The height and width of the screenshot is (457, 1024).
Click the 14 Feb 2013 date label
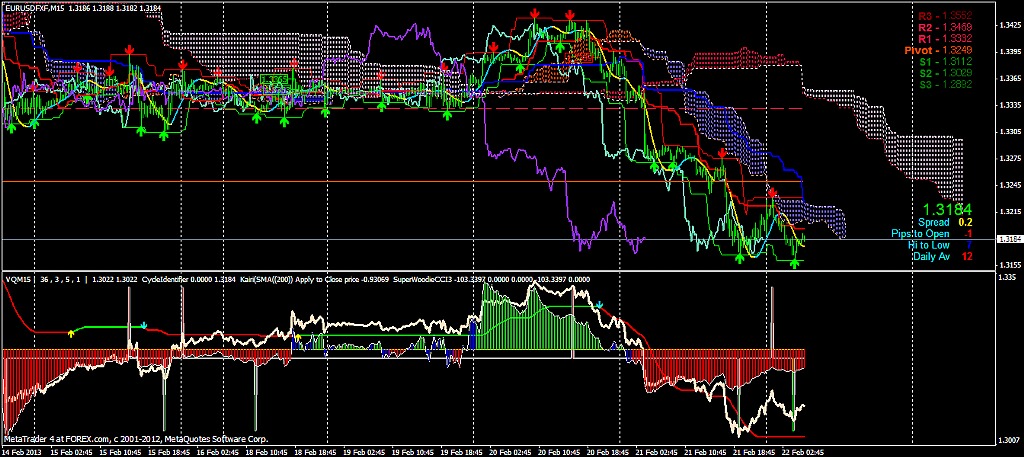point(22,452)
